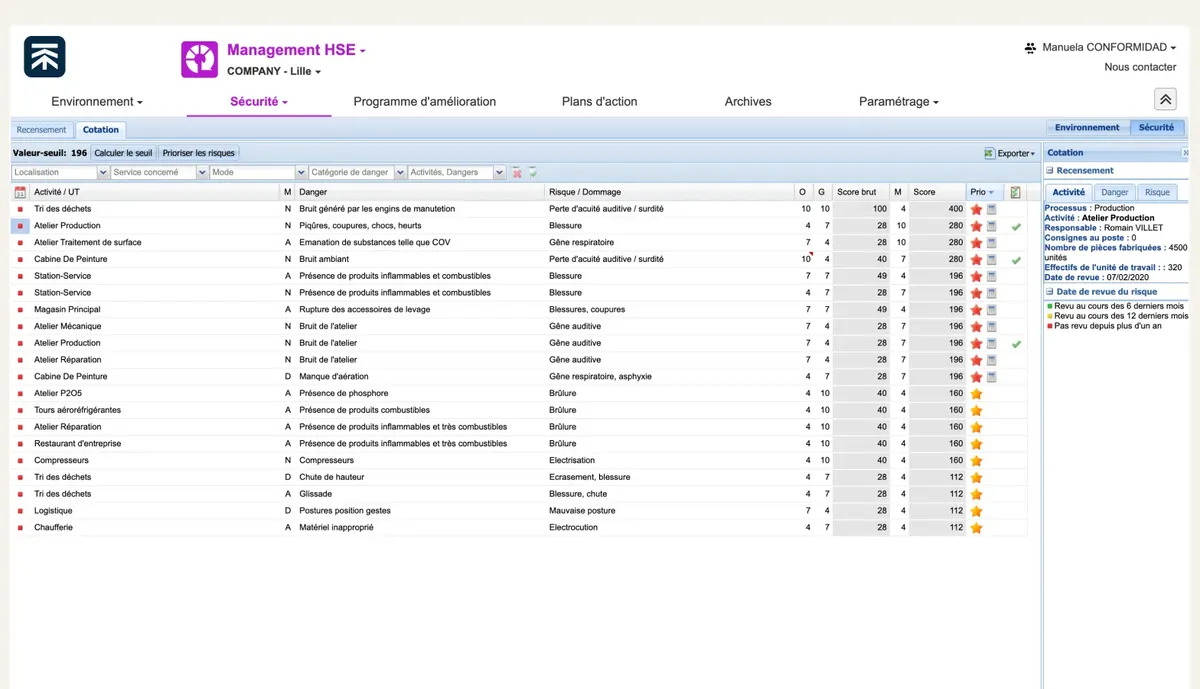The height and width of the screenshot is (689, 1200).
Task: Toggle the green checkmark on Cabine De Peinture row
Action: tap(1016, 260)
